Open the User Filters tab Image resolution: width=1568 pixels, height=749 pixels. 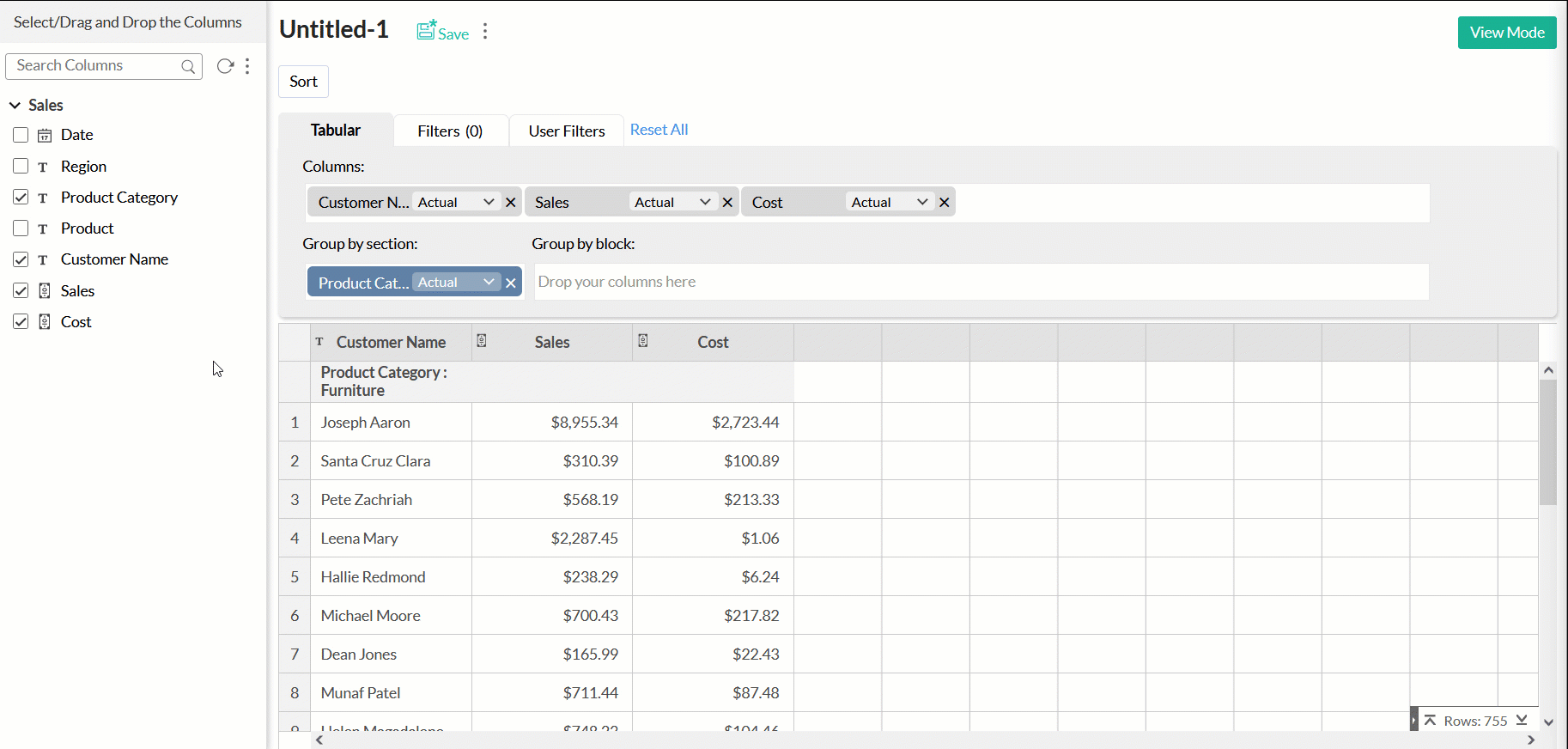(x=566, y=131)
